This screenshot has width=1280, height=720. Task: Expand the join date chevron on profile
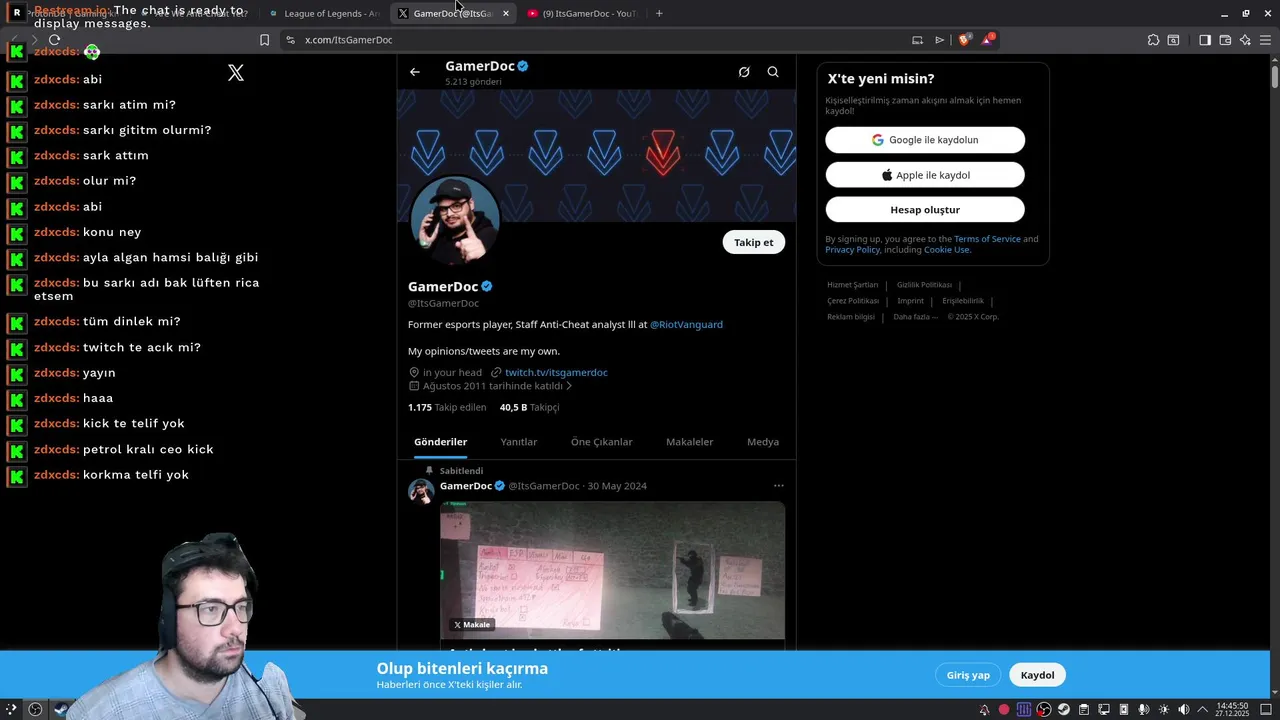(x=569, y=386)
